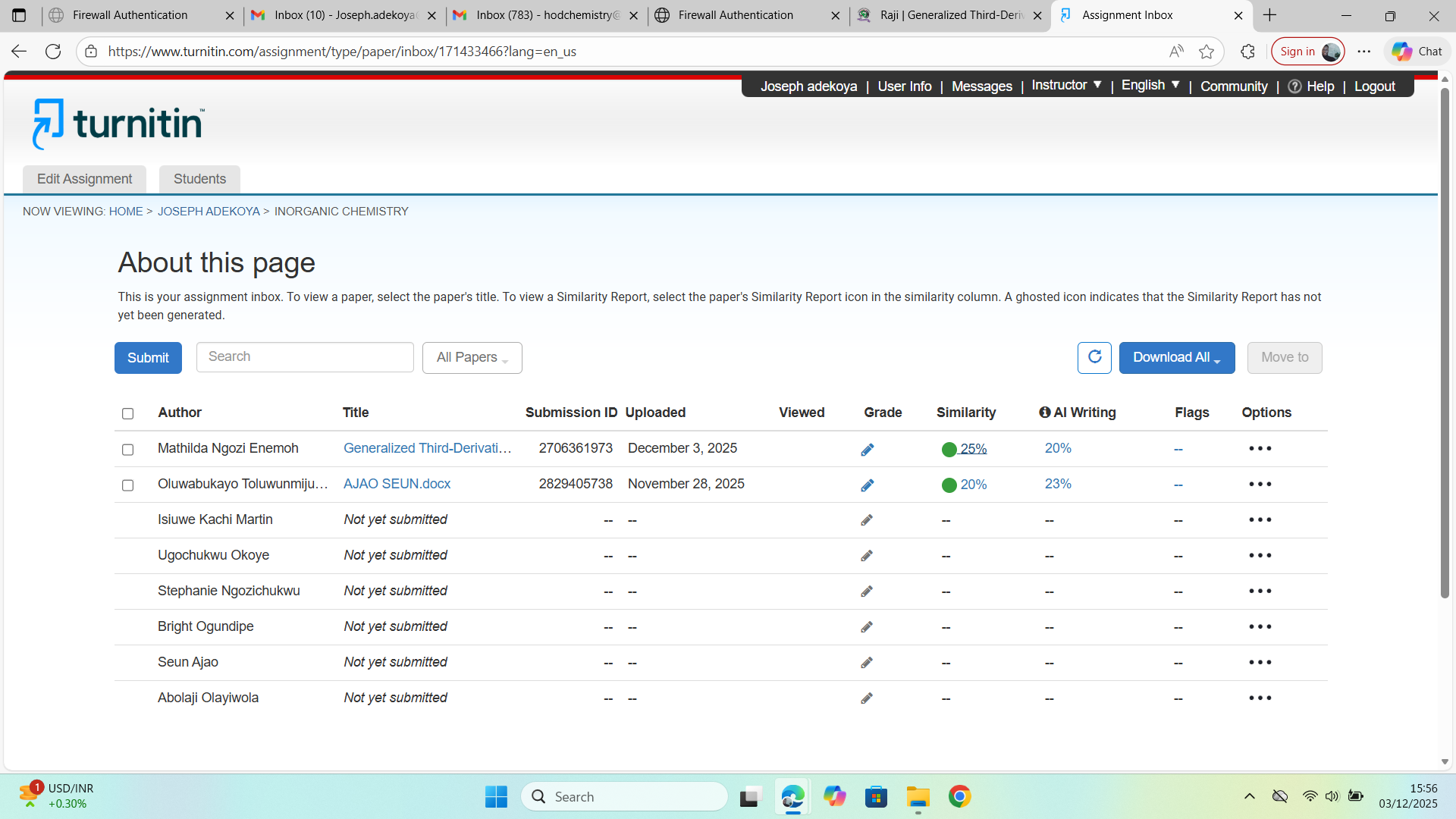This screenshot has height=819, width=1456.
Task: Open three-dot options for Isiuwe Kachi Martin
Action: click(1260, 519)
